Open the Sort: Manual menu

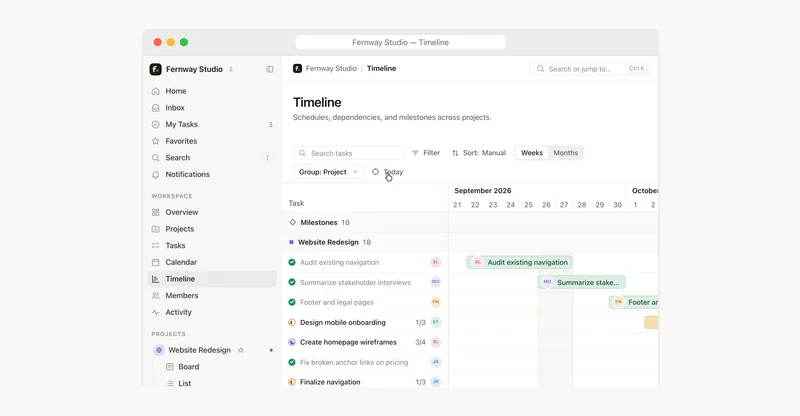coord(479,153)
